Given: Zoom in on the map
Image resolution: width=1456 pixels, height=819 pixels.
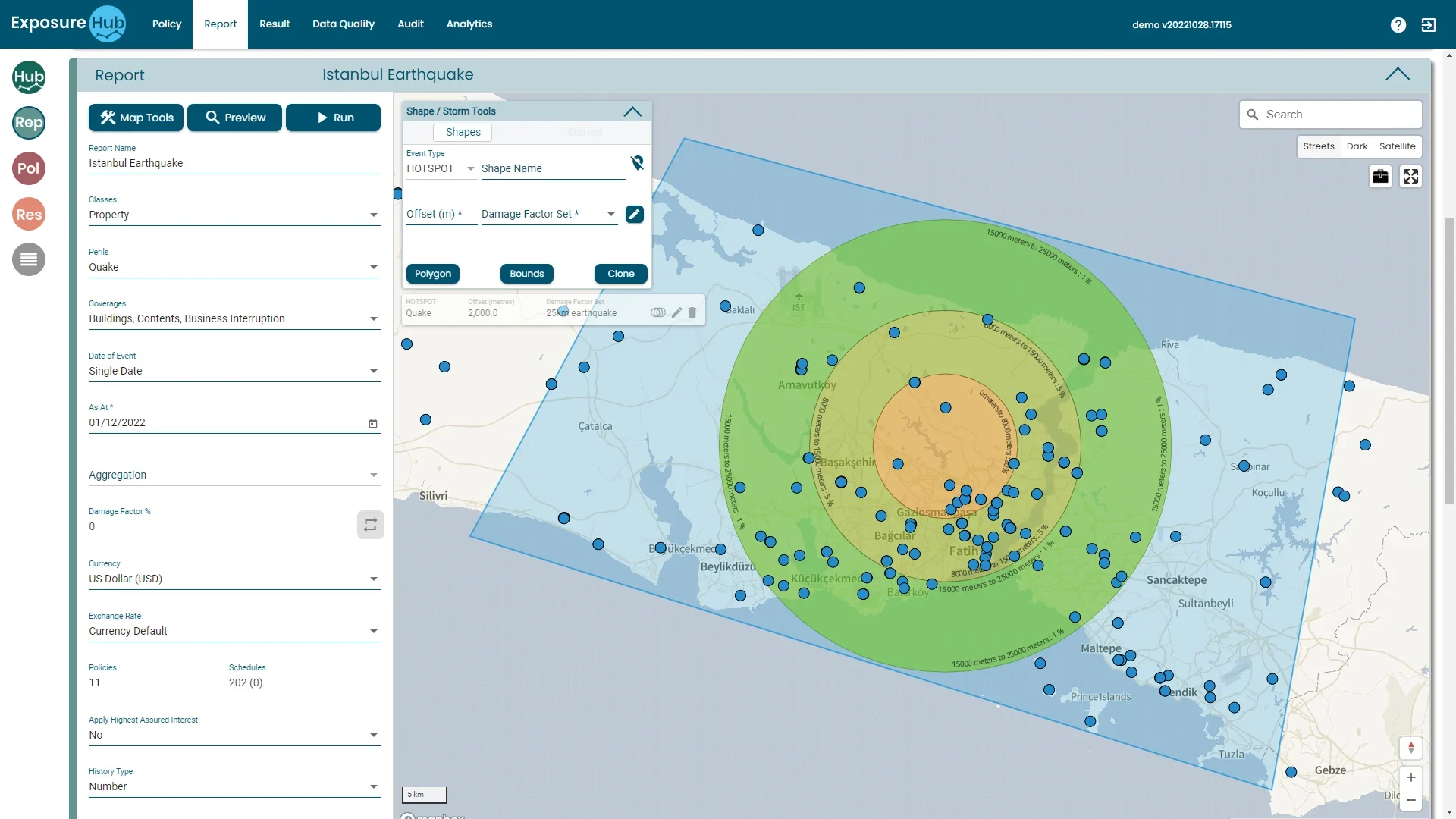Looking at the screenshot, I should [x=1410, y=777].
